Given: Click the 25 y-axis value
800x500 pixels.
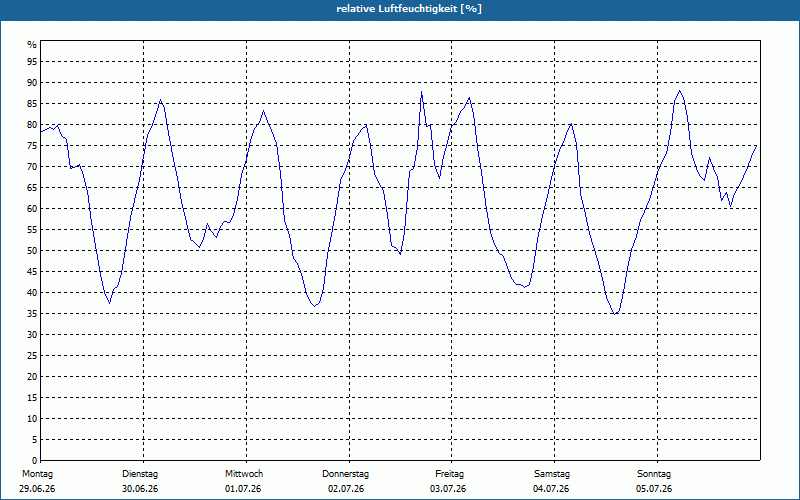Looking at the screenshot, I should (32, 356).
